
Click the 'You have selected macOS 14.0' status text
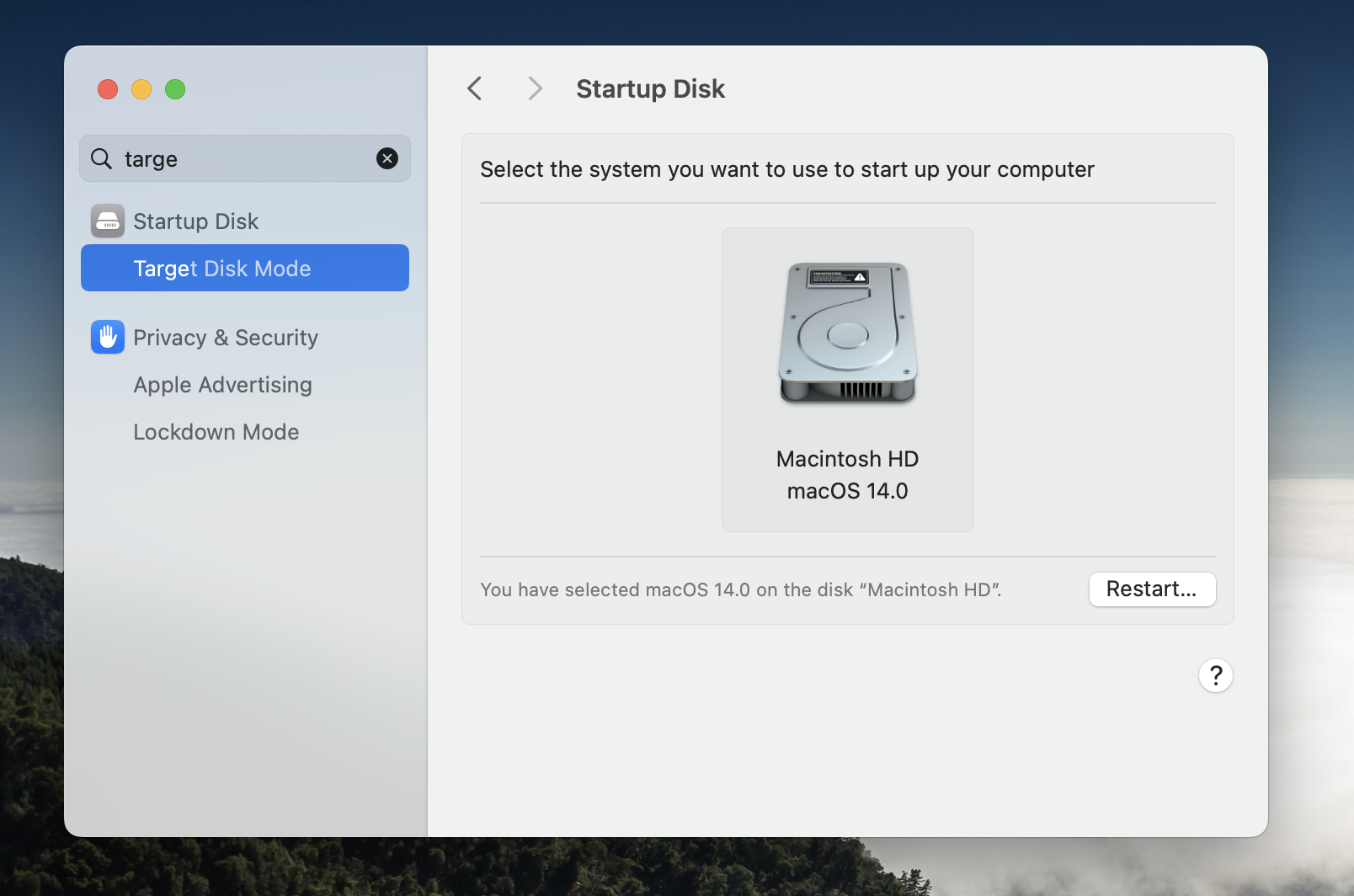[x=741, y=589]
